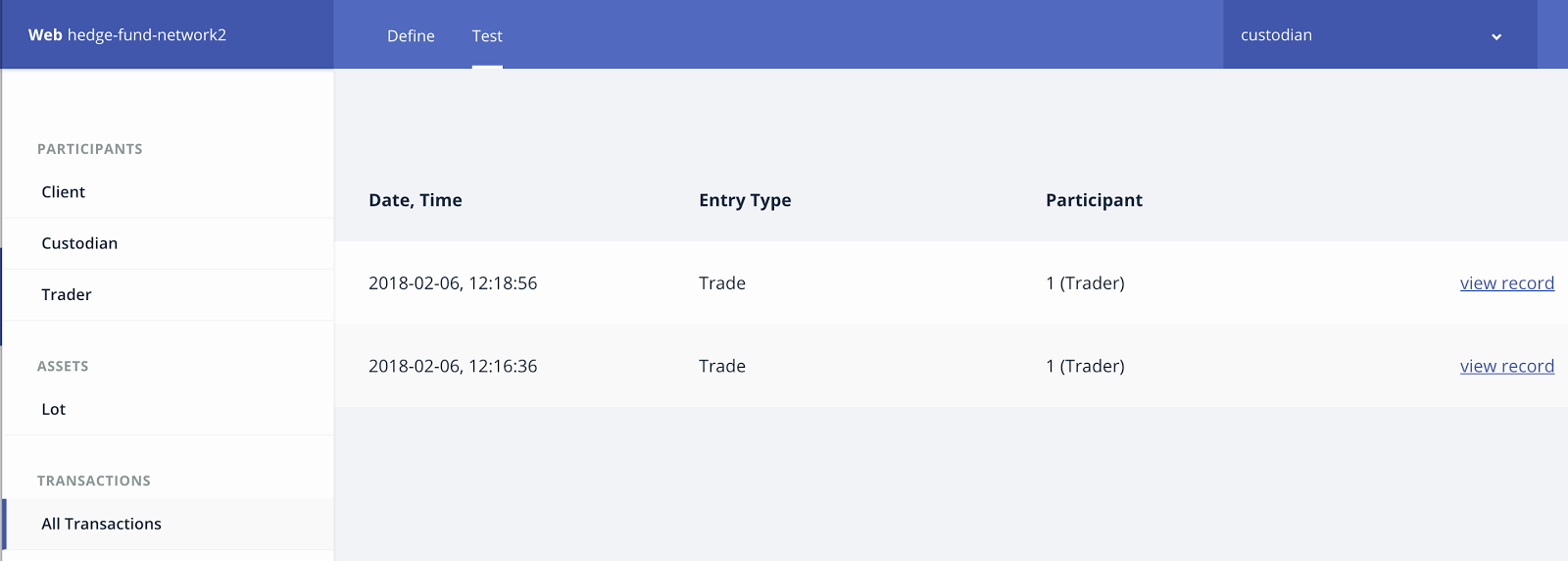Click the dropdown chevron arrow beside custodian
The height and width of the screenshot is (561, 1568).
1496,37
